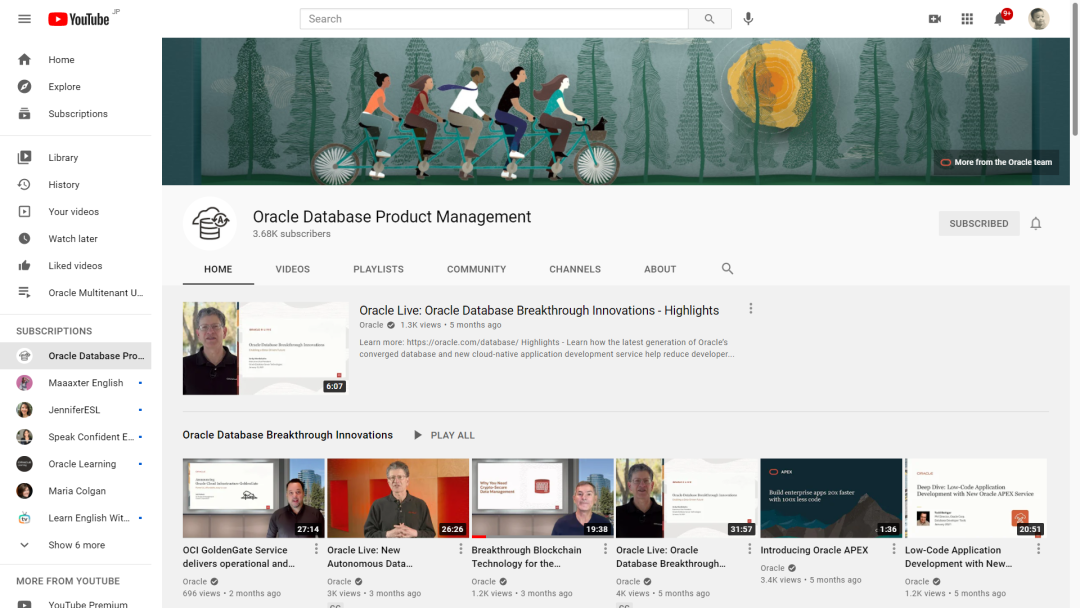
Task: Play Blockchain 19:38 video thumbnail
Action: [543, 498]
